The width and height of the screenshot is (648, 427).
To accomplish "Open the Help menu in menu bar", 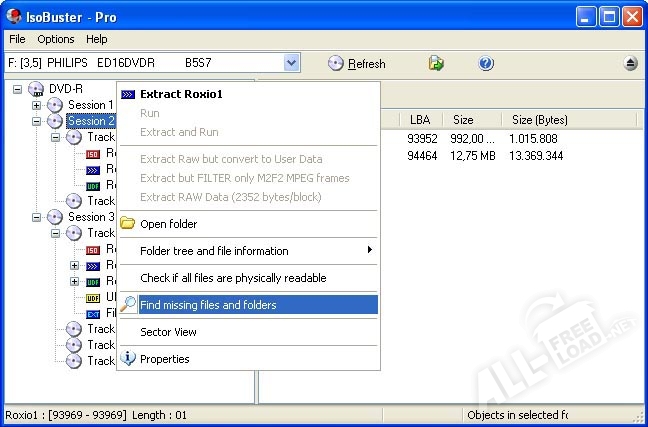I will click(x=96, y=39).
